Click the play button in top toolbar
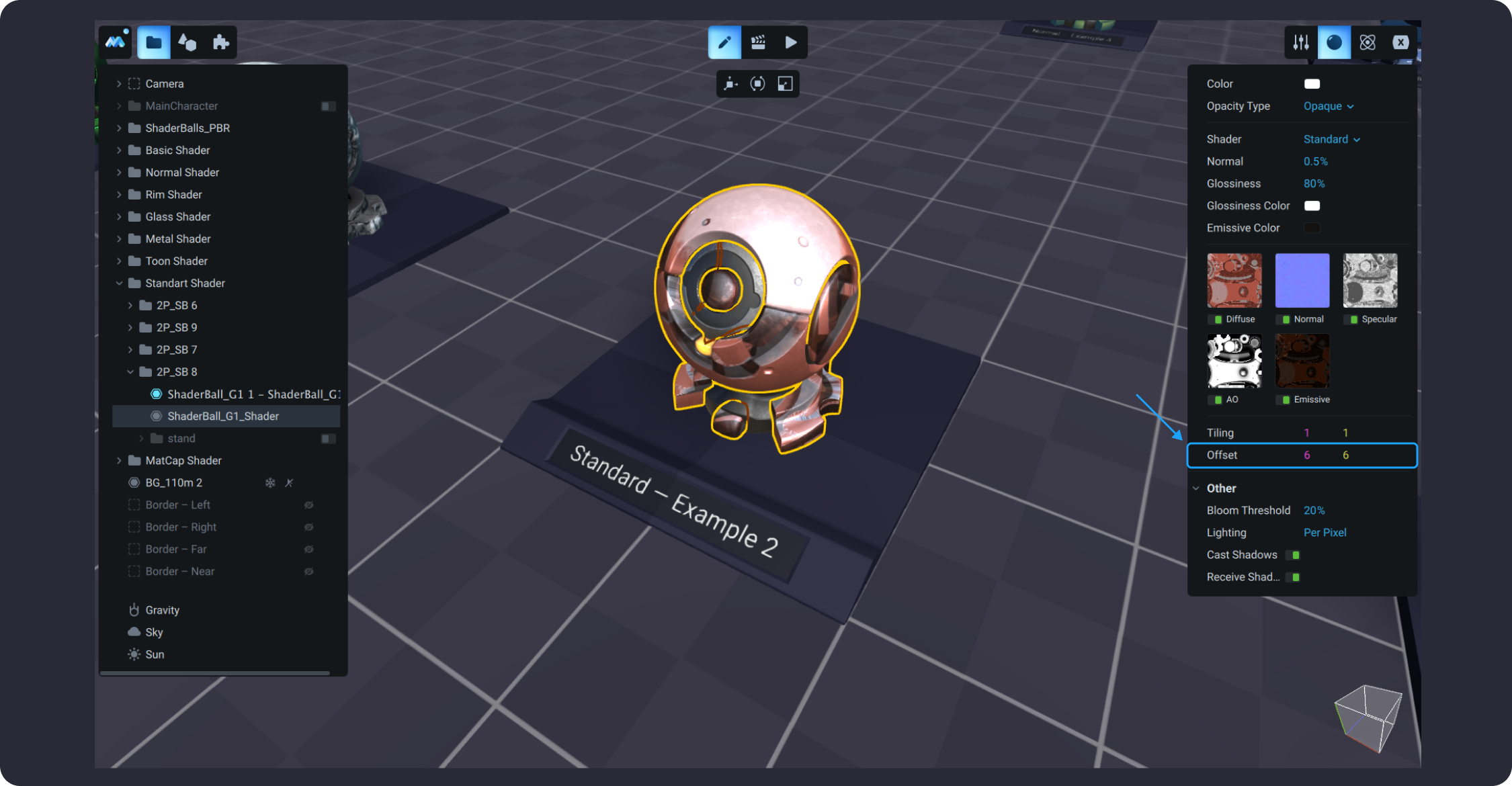Screen dimensions: 1512x786 click(791, 42)
